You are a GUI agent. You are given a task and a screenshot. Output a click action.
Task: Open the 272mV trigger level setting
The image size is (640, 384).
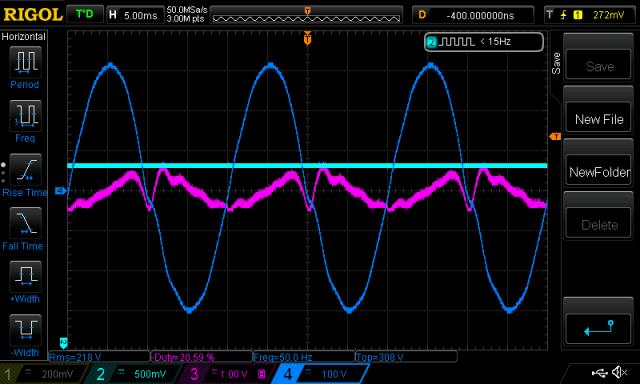591,16
